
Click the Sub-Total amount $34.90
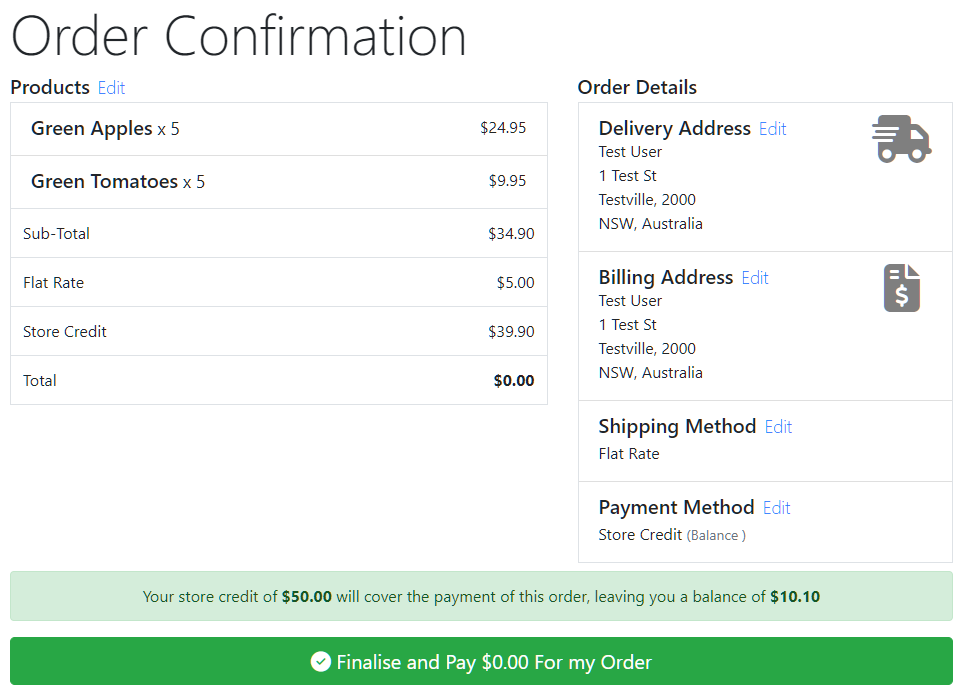pyautogui.click(x=511, y=233)
